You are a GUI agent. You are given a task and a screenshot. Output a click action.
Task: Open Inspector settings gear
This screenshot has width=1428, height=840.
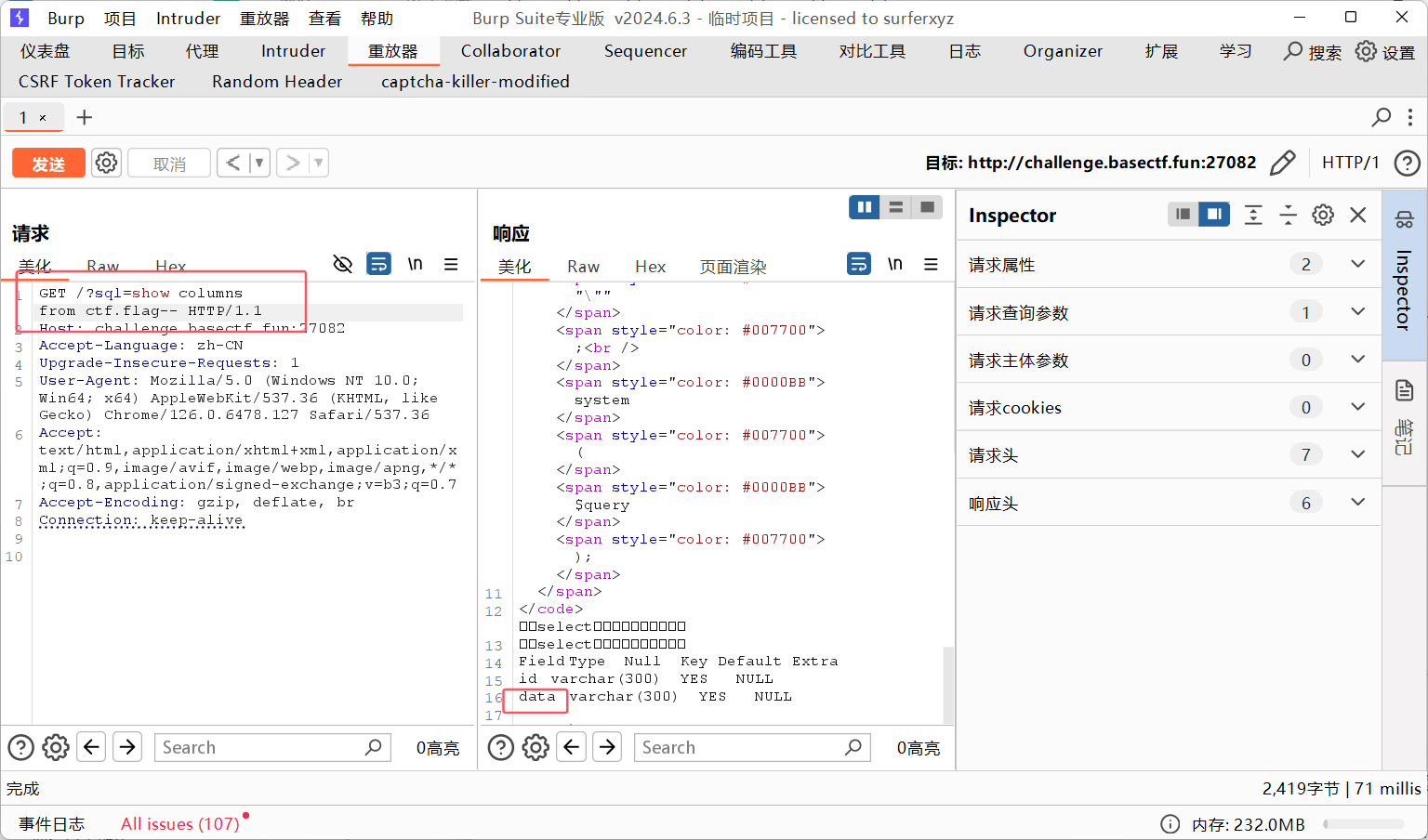pyautogui.click(x=1323, y=215)
